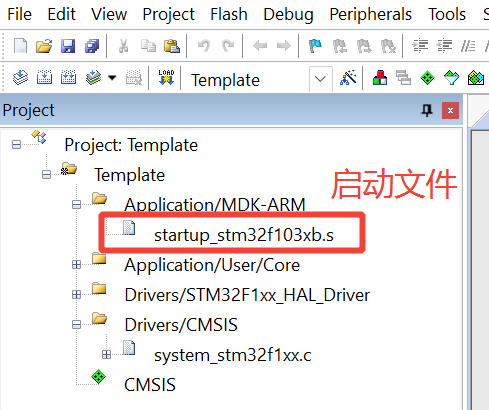Select the Application/User/Core folder label
The image size is (489, 410).
click(x=212, y=265)
